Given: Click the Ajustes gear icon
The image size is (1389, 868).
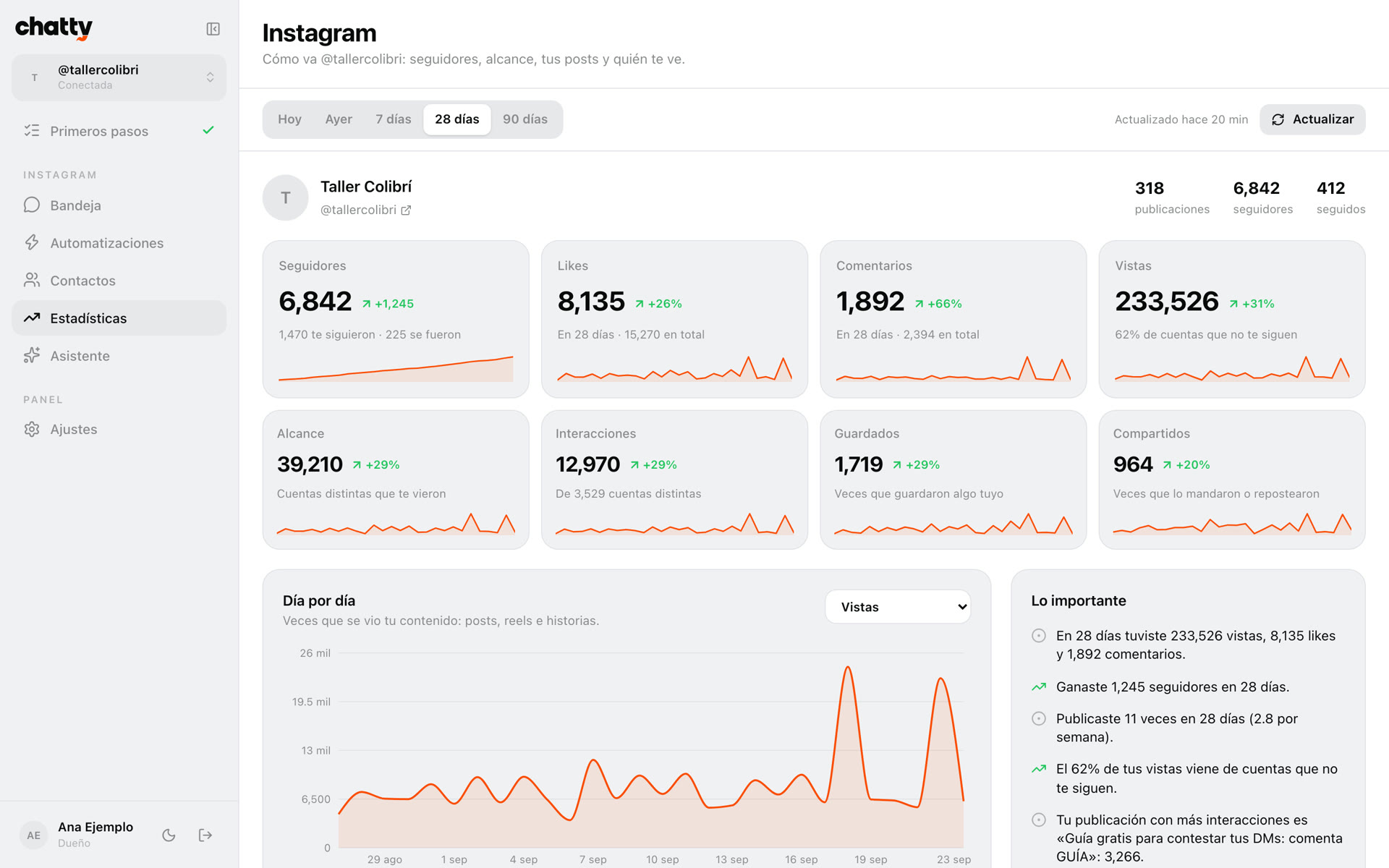Looking at the screenshot, I should [32, 429].
